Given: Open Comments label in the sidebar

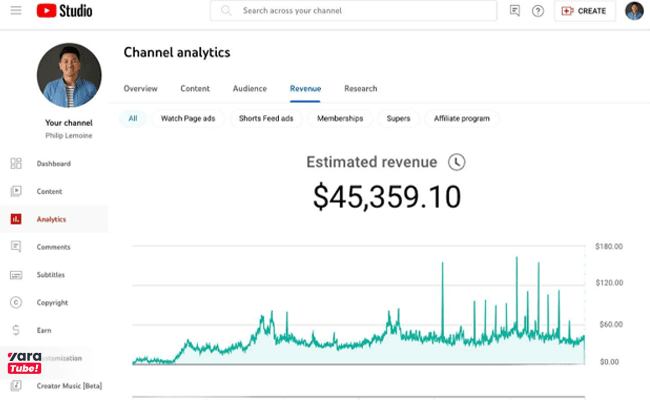Looking at the screenshot, I should pos(53,247).
